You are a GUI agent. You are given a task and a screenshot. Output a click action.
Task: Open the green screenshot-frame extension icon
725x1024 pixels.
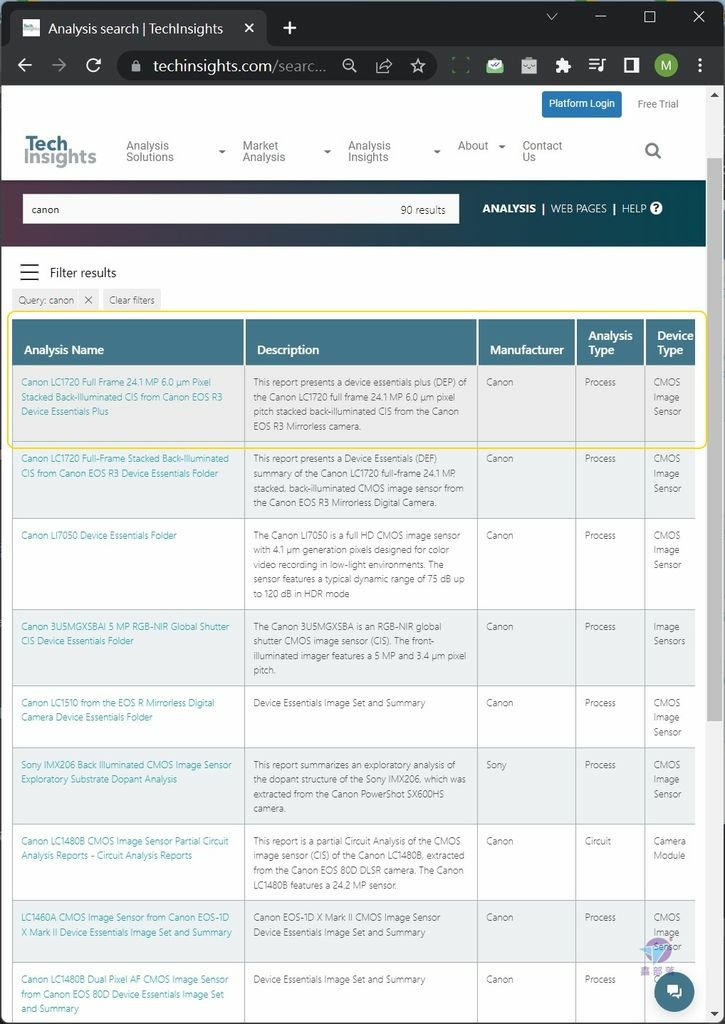[x=460, y=65]
